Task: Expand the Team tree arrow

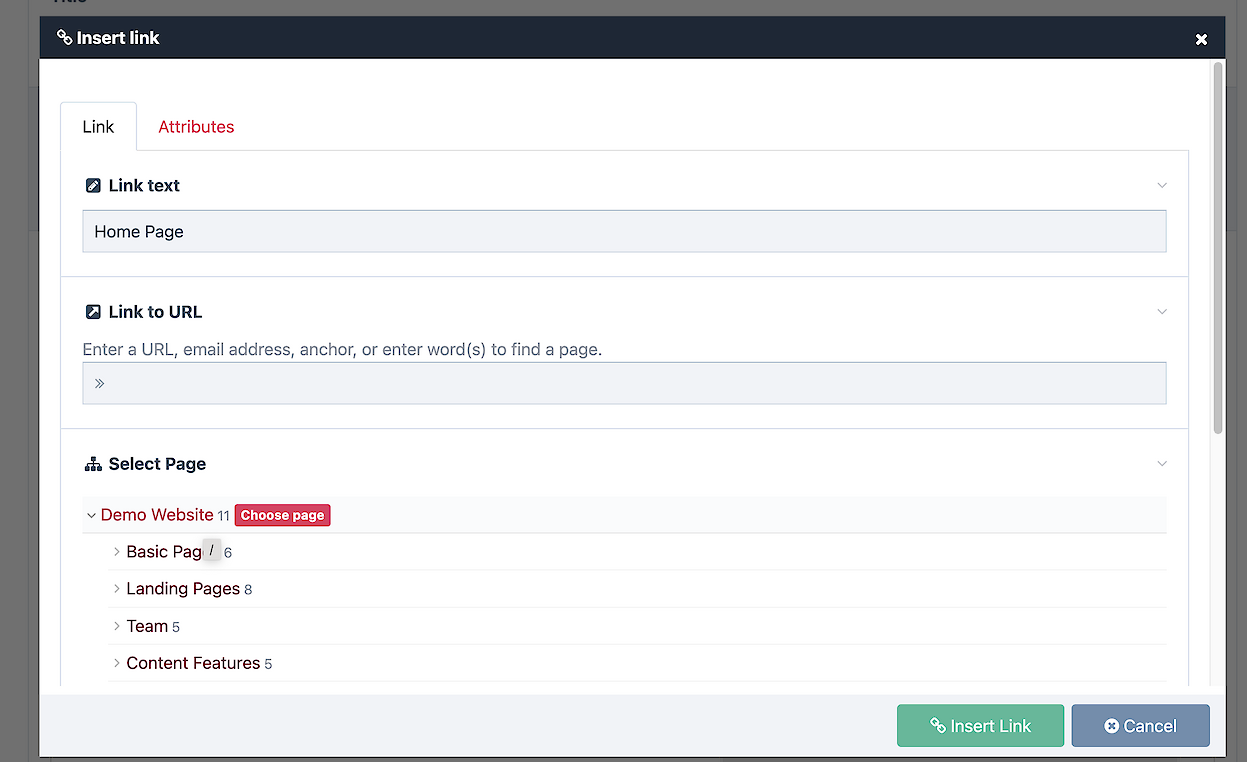Action: pos(117,627)
